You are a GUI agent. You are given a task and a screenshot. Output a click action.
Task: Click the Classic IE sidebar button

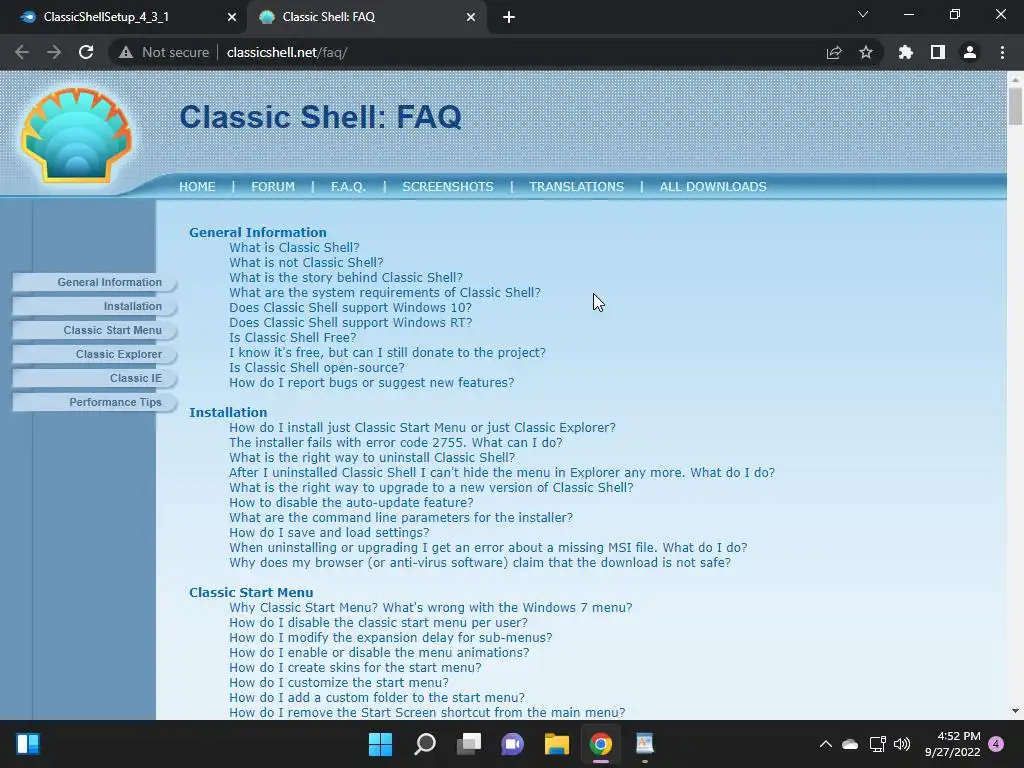95,378
